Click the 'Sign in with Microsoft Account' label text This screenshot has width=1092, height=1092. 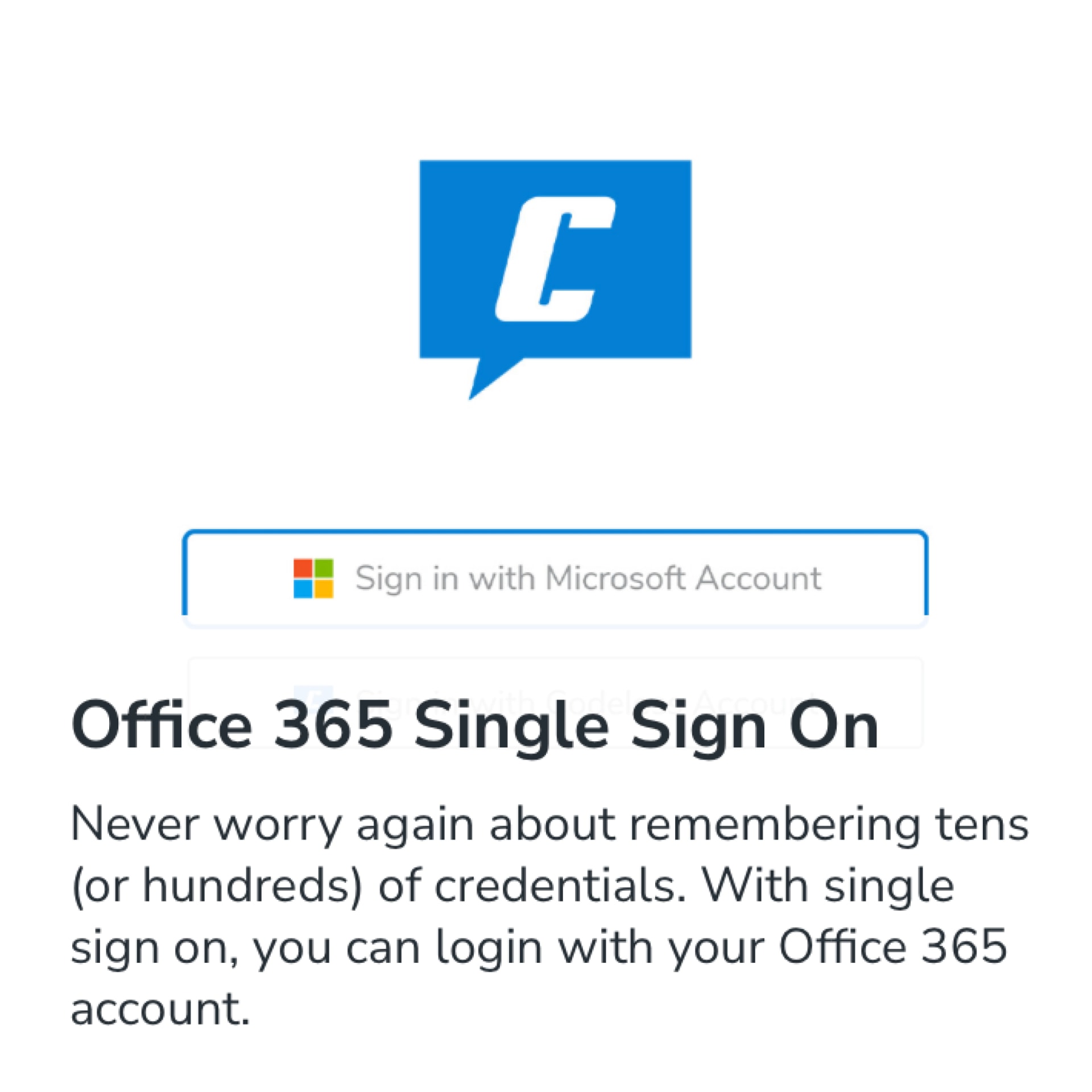click(588, 579)
